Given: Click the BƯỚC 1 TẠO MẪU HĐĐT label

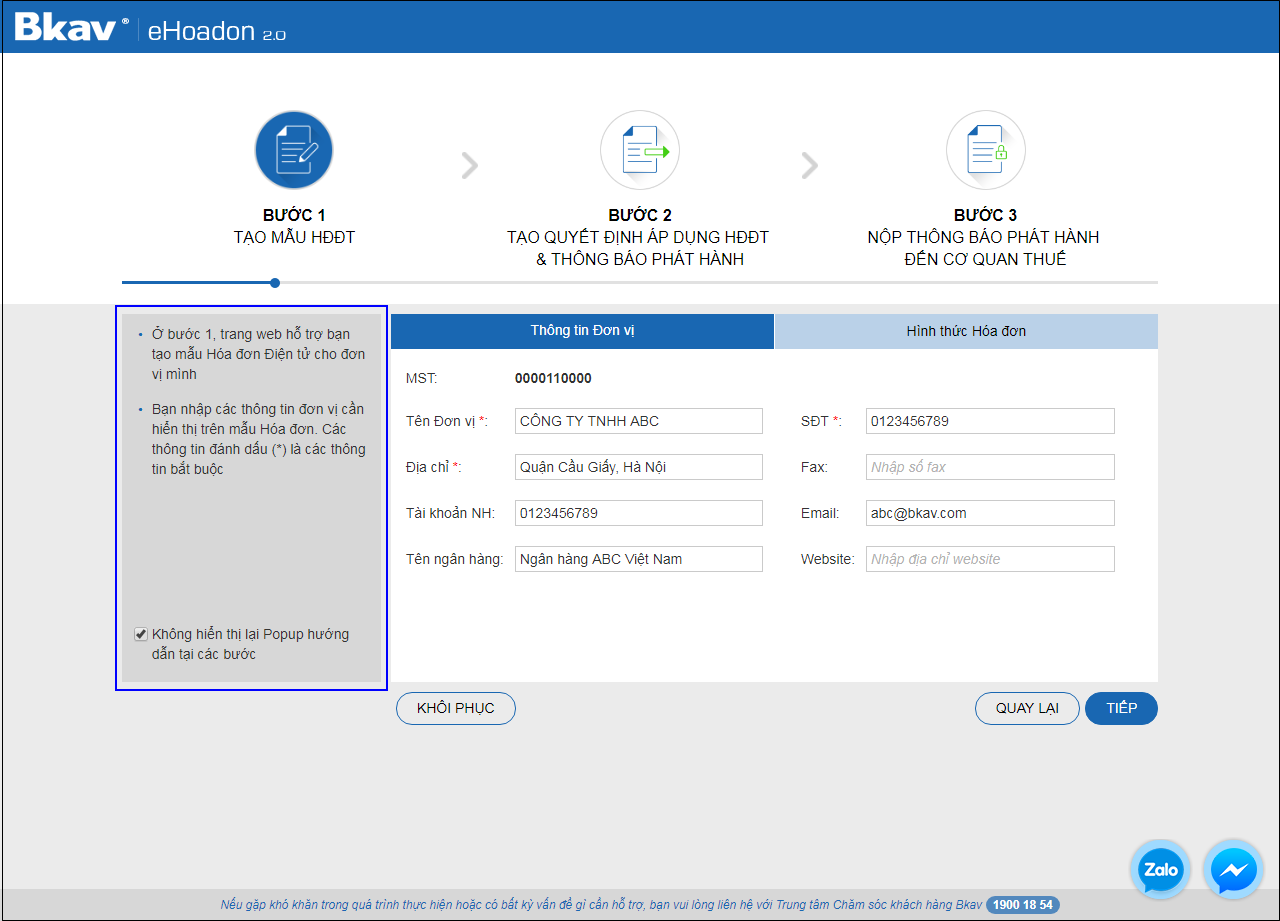Looking at the screenshot, I should point(294,226).
